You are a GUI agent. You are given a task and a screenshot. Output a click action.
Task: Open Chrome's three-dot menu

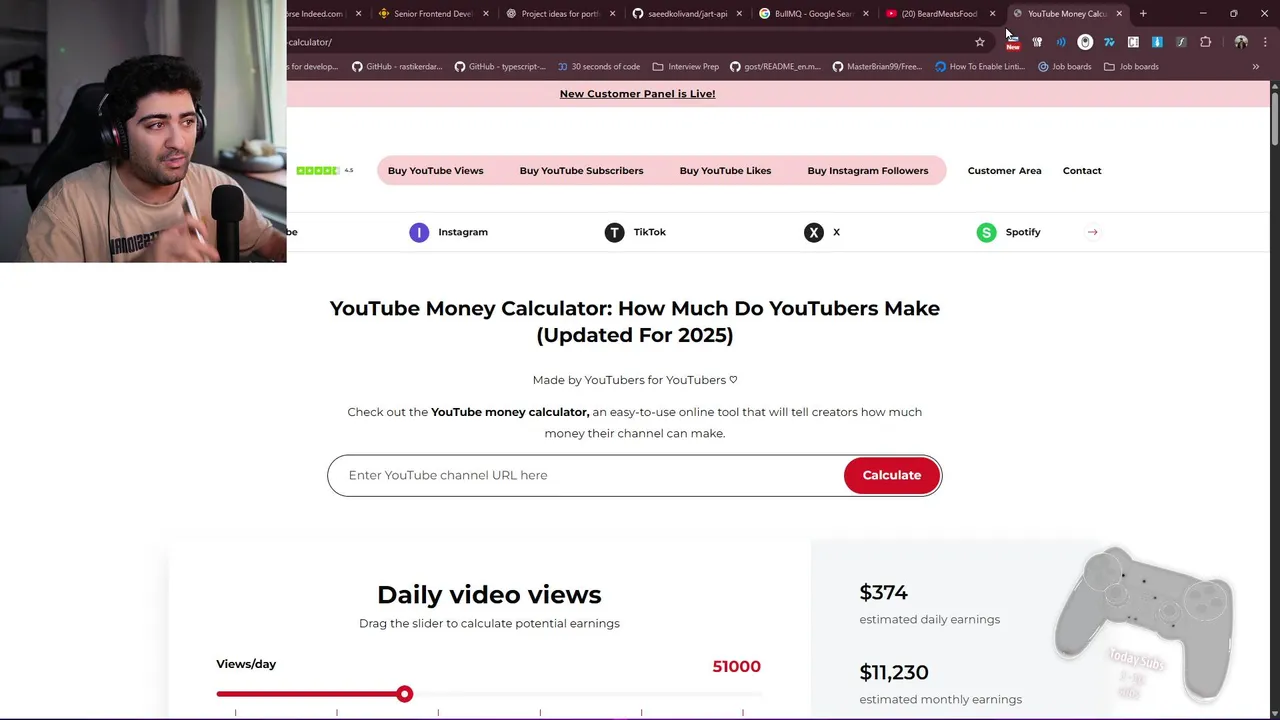[x=1265, y=42]
